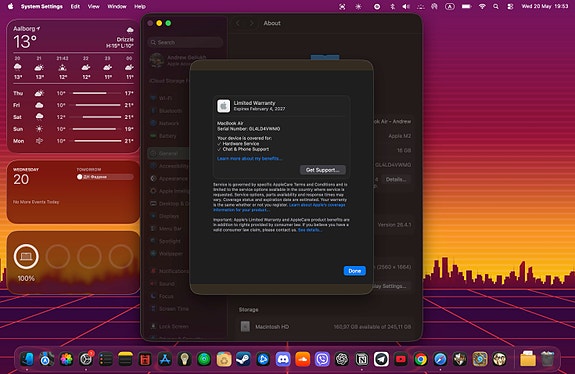Select Screen Time in Settings sidebar
Image resolution: width=575 pixels, height=374 pixels.
173,309
